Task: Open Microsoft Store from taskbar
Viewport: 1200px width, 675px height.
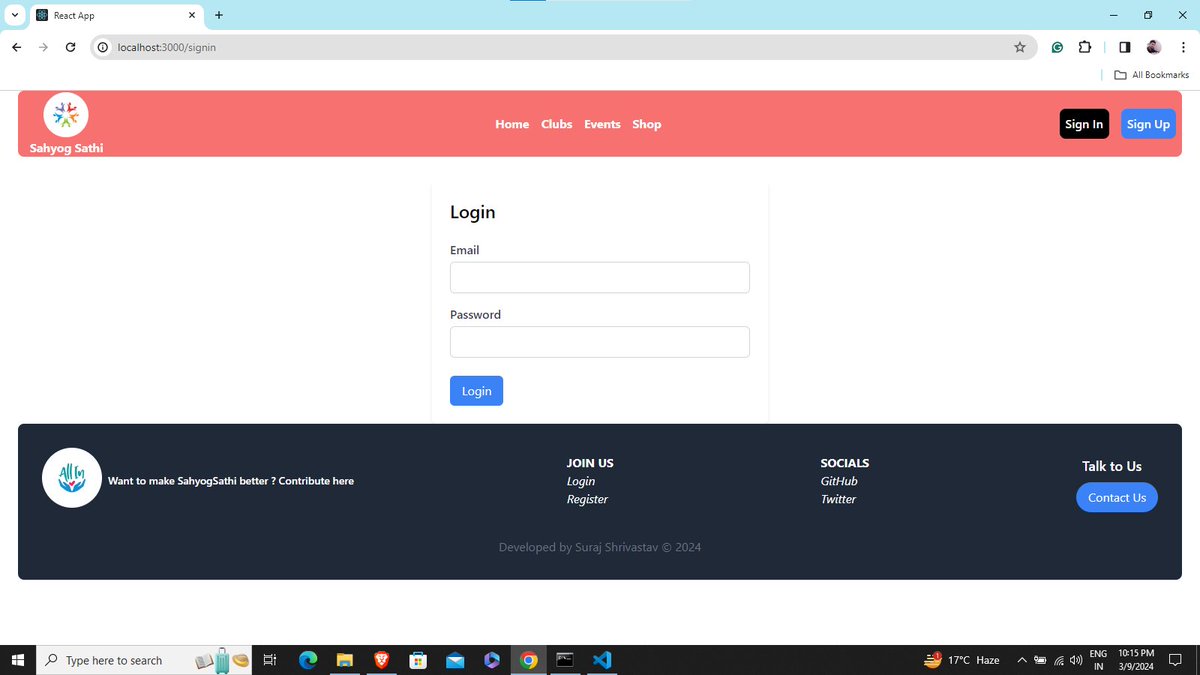Action: (x=418, y=660)
